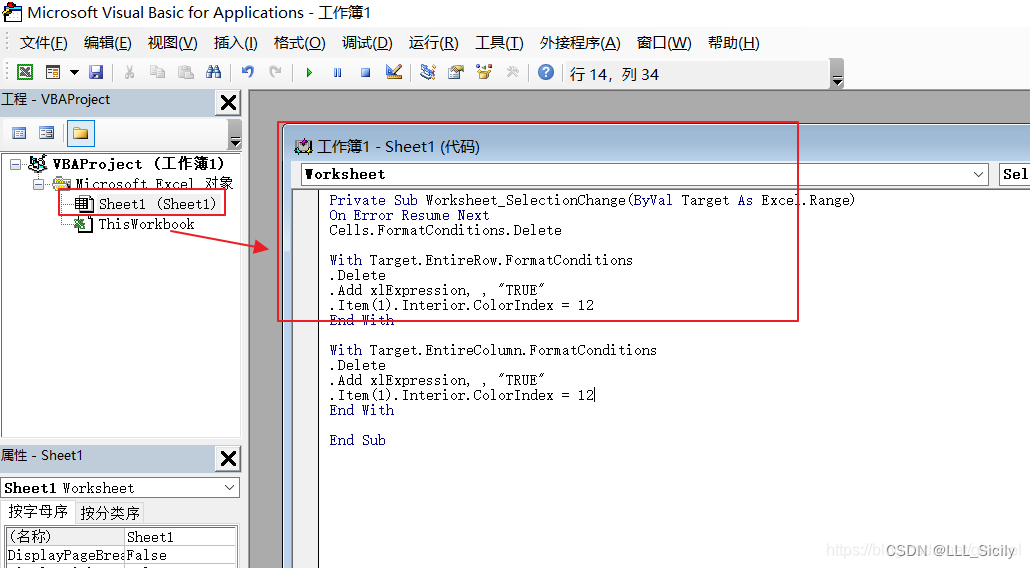Run the macro with the green play icon
Image resolution: width=1030 pixels, height=568 pixels.
pyautogui.click(x=309, y=72)
